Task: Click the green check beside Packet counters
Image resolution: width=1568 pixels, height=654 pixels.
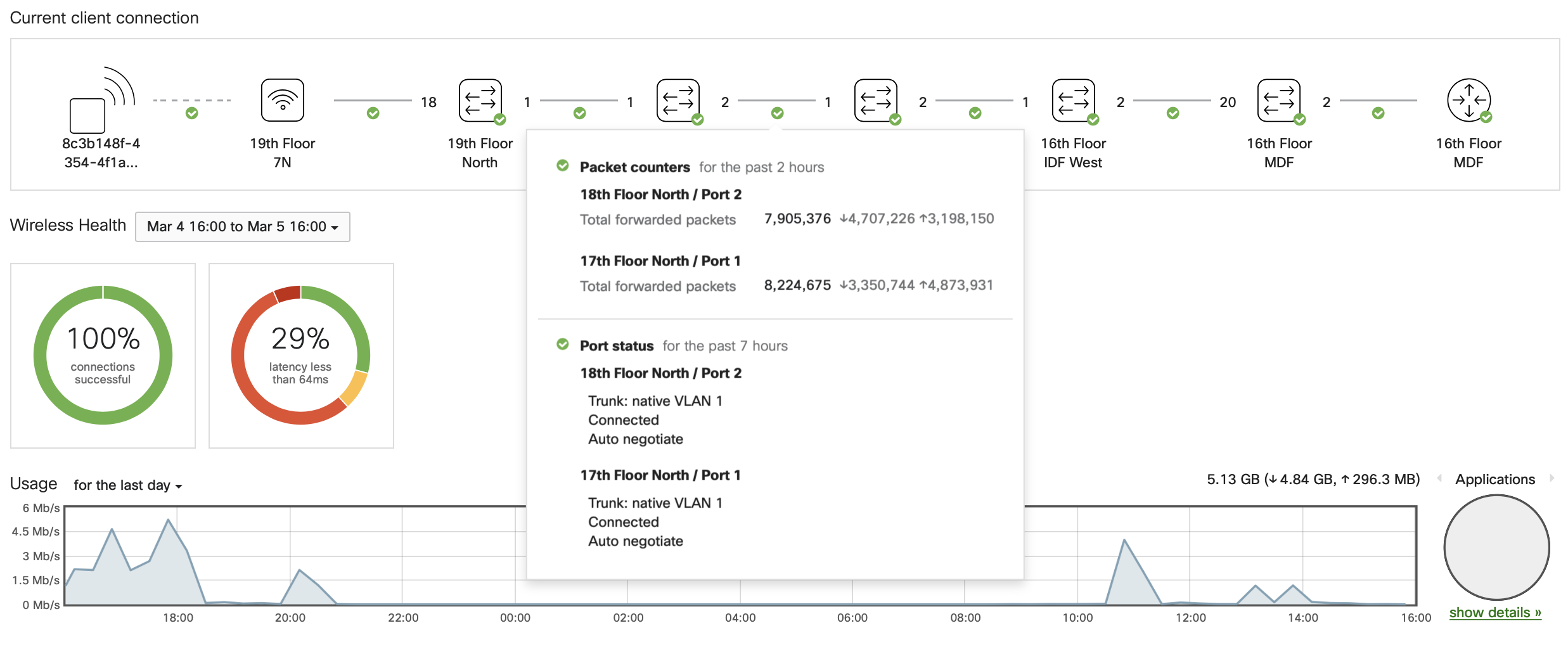Action: [x=563, y=166]
